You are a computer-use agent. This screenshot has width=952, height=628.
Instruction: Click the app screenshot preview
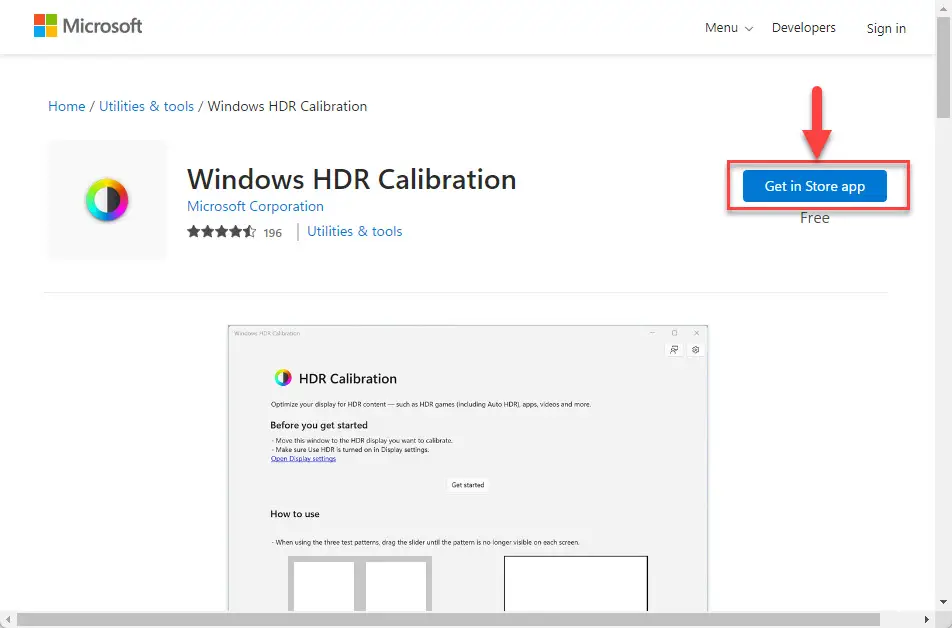[x=467, y=470]
